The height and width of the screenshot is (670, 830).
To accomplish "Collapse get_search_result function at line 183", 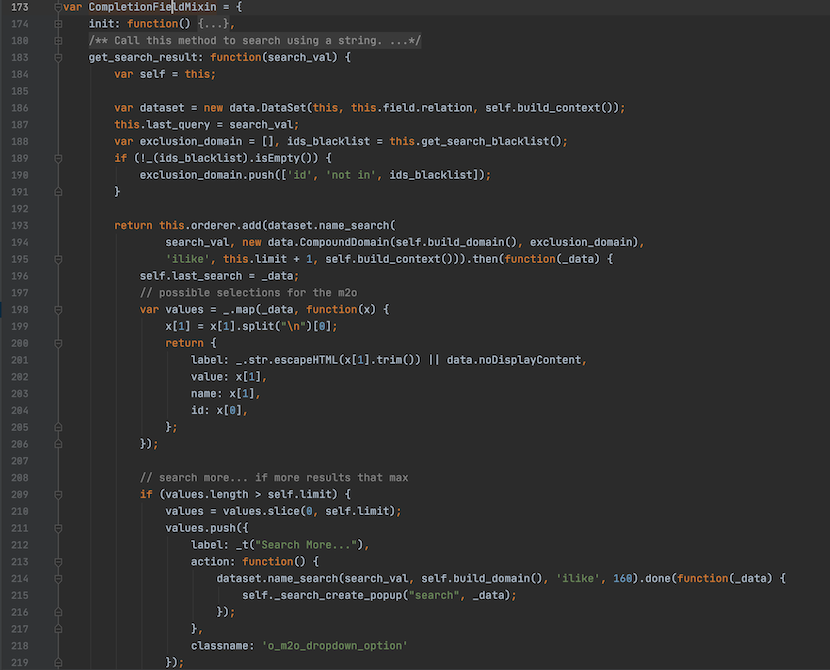I will point(58,58).
